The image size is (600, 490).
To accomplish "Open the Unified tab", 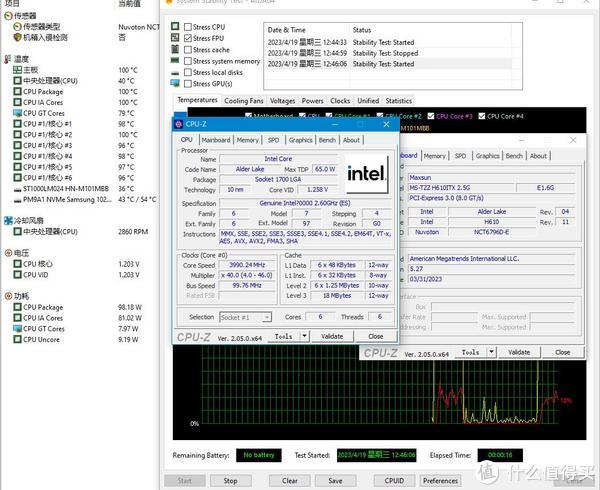I will click(368, 101).
